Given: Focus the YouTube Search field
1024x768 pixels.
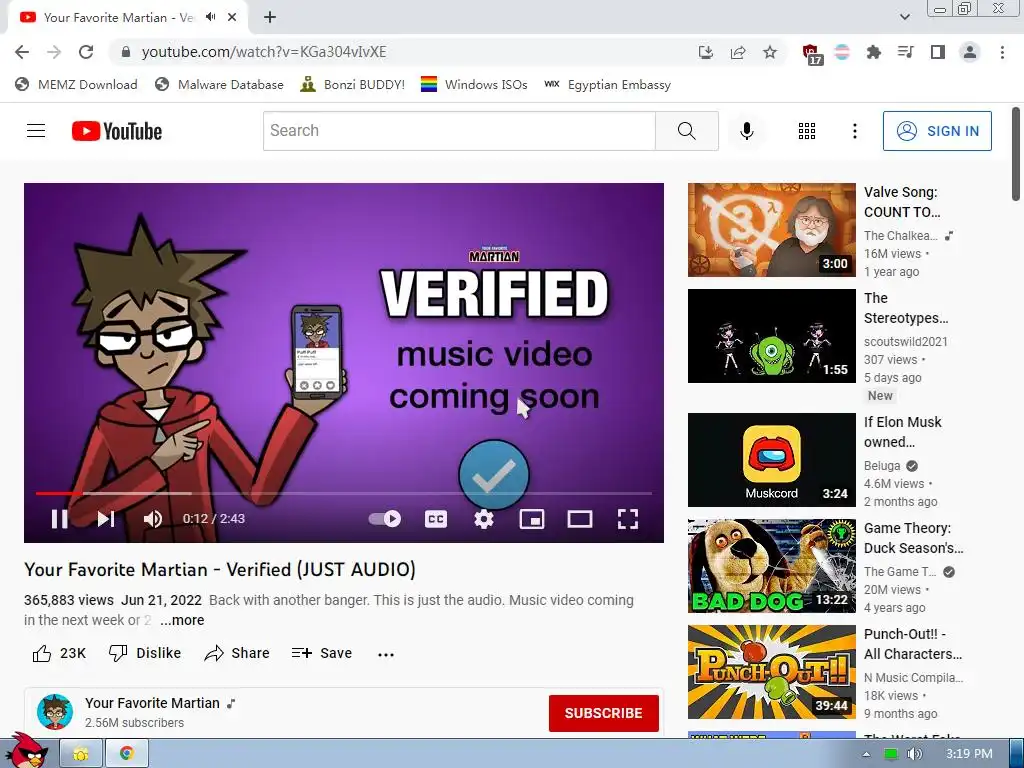Looking at the screenshot, I should tap(459, 131).
